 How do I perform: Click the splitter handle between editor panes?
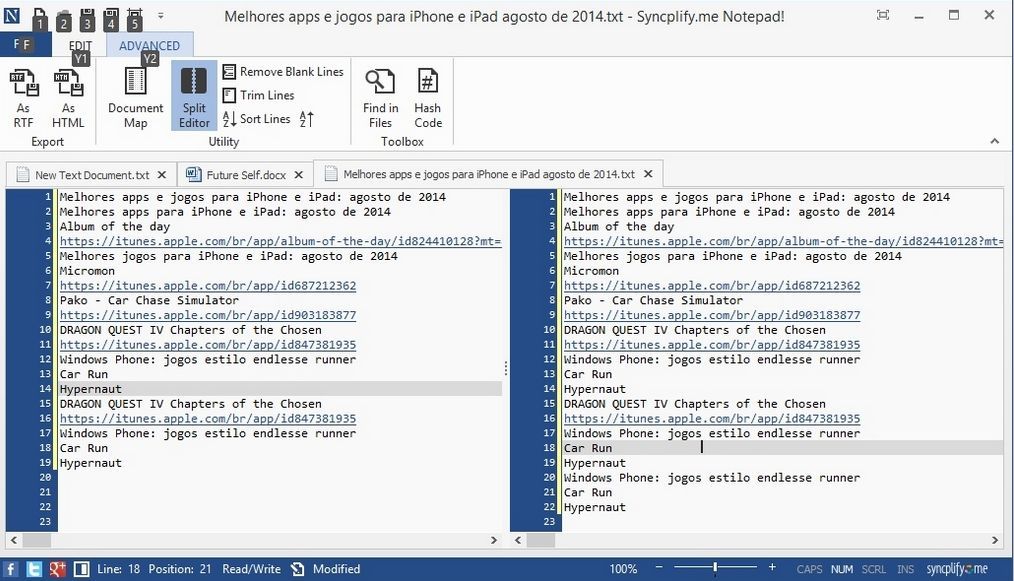(x=506, y=368)
